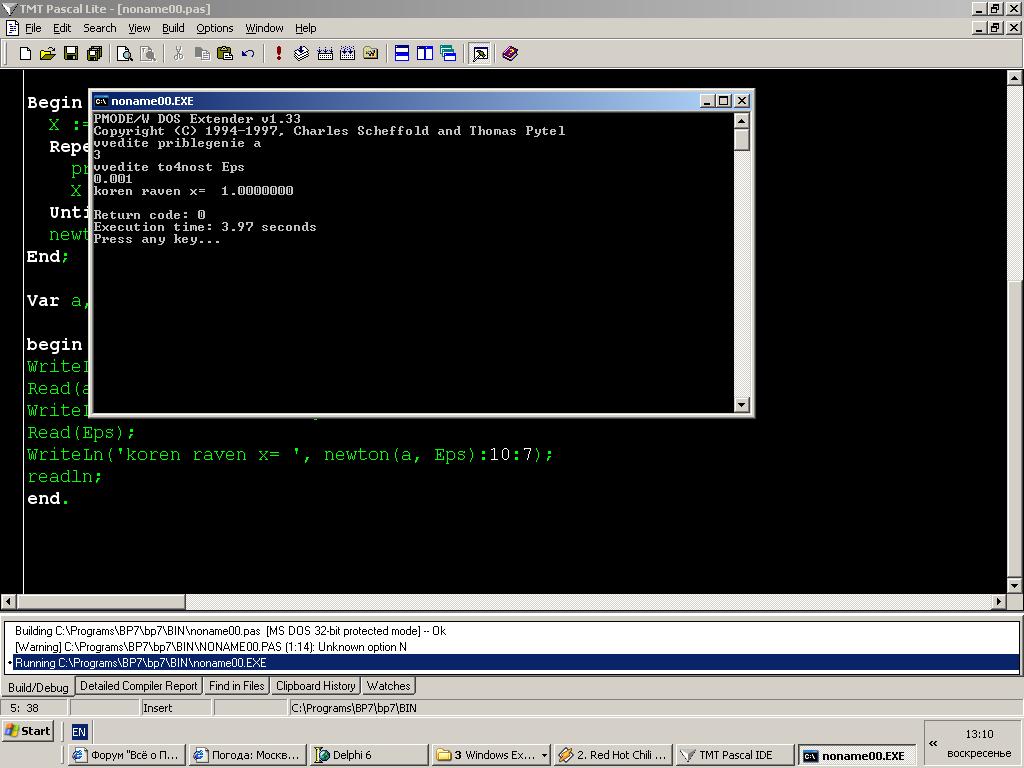Image resolution: width=1024 pixels, height=768 pixels.
Task: Open the Options menu
Action: (x=214, y=28)
